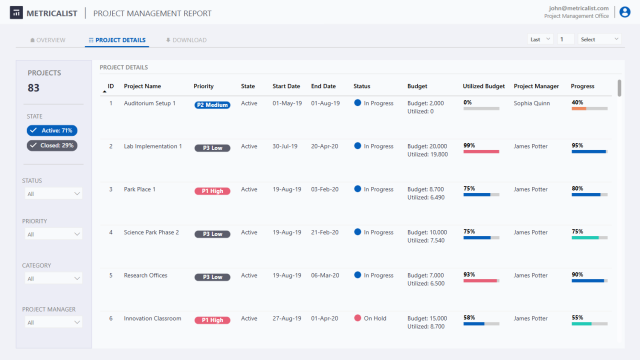Sort by State column header
The height and width of the screenshot is (360, 640).
pyautogui.click(x=248, y=86)
